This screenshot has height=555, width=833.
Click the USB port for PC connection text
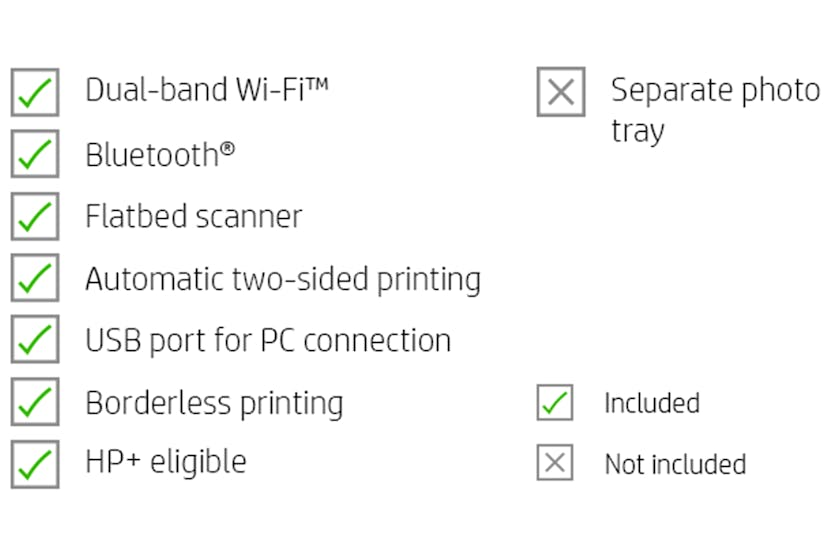coord(267,341)
